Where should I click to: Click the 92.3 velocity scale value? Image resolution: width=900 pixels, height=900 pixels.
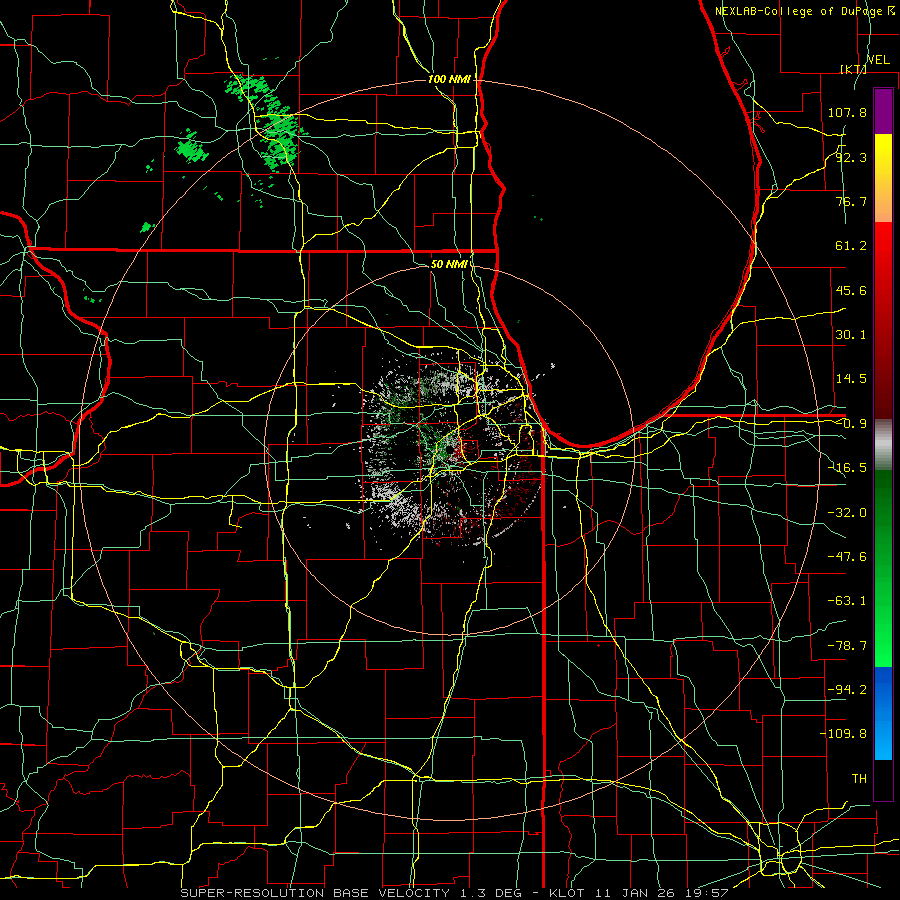851,157
